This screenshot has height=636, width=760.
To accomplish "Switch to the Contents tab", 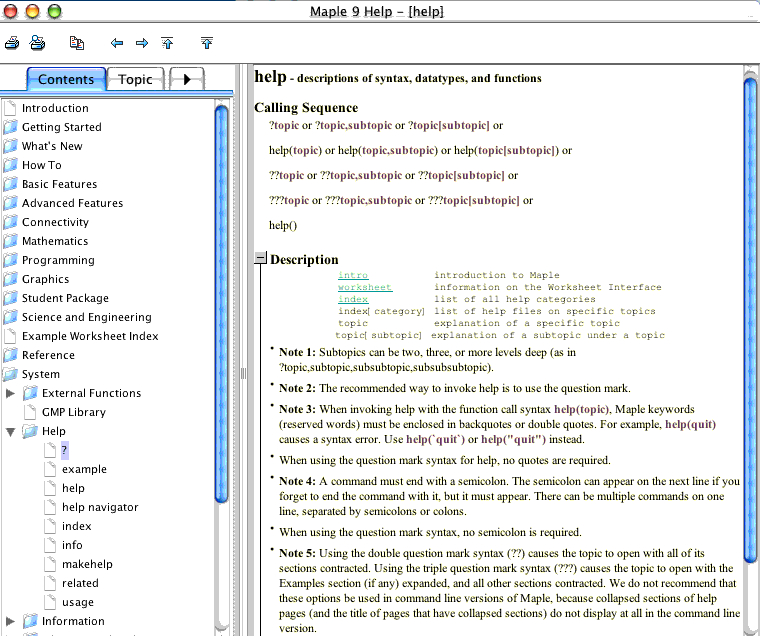I will (x=66, y=79).
